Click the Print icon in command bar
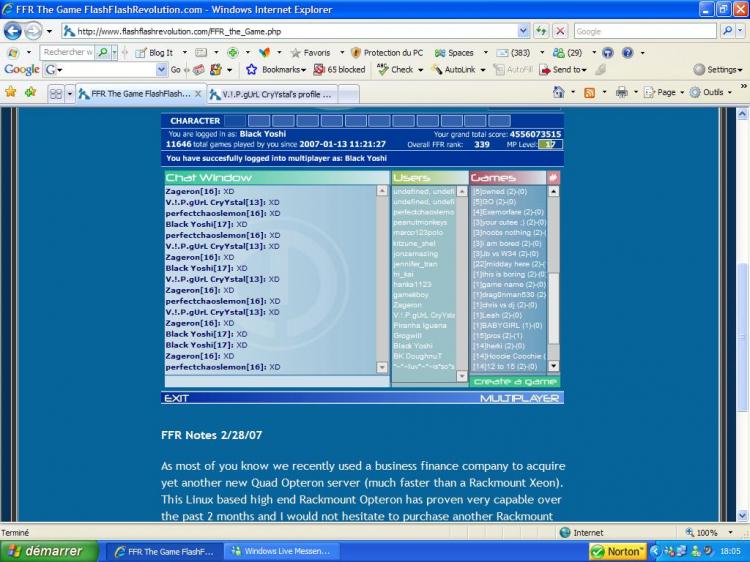The height and width of the screenshot is (562, 750). [x=621, y=92]
